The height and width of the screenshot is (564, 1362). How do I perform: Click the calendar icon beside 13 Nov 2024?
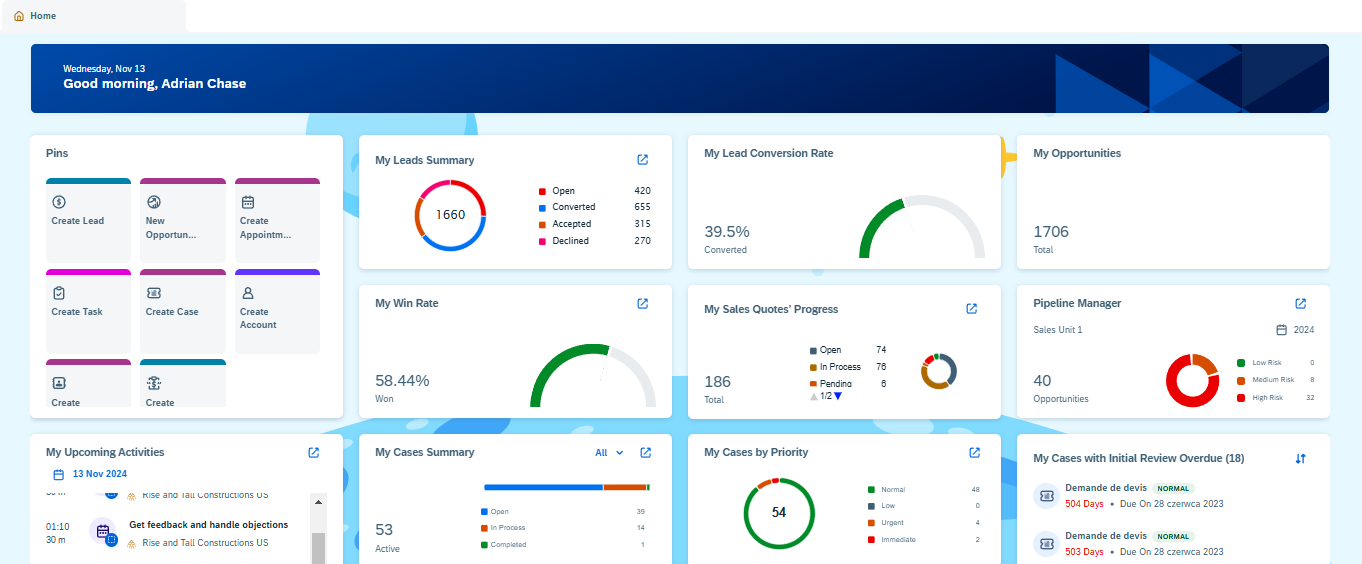tap(59, 474)
